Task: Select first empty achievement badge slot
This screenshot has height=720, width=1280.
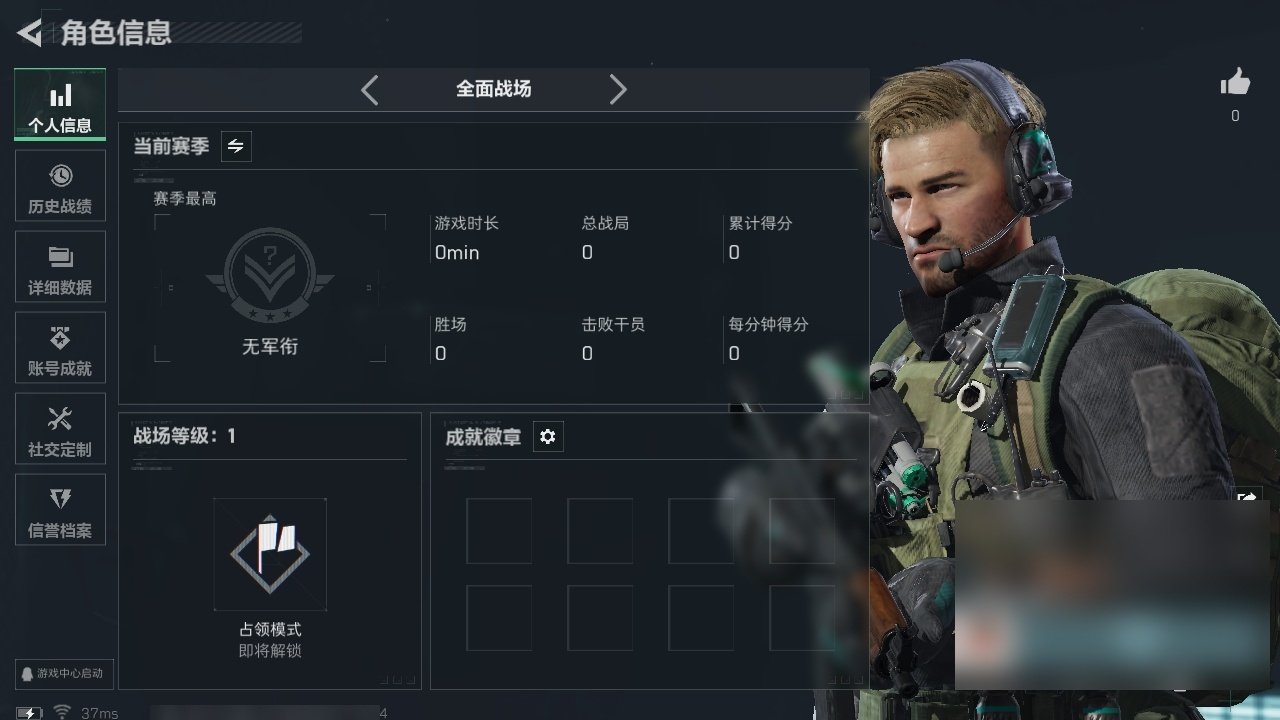Action: pyautogui.click(x=499, y=531)
